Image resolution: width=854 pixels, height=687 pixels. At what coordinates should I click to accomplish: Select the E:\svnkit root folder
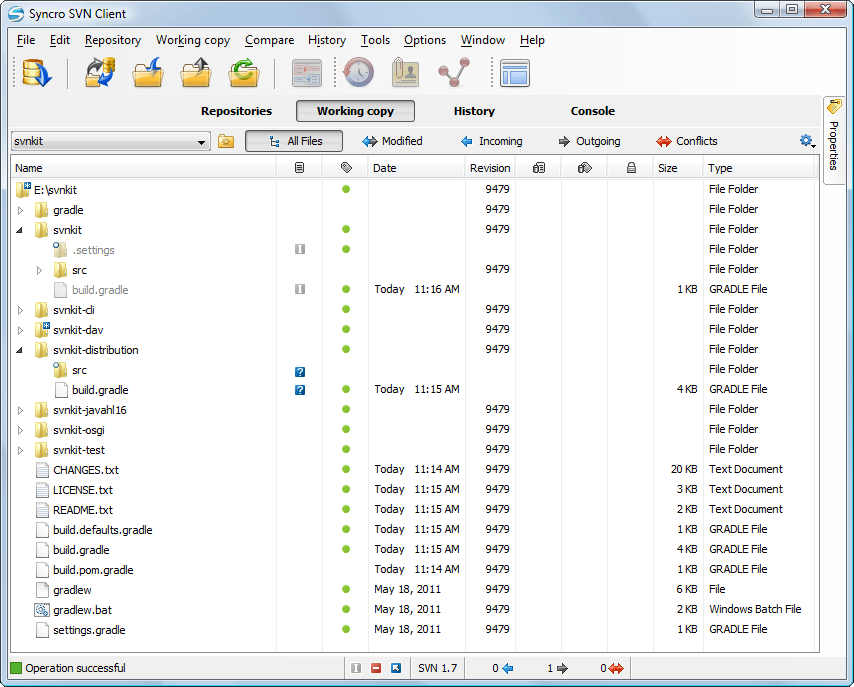pos(55,190)
